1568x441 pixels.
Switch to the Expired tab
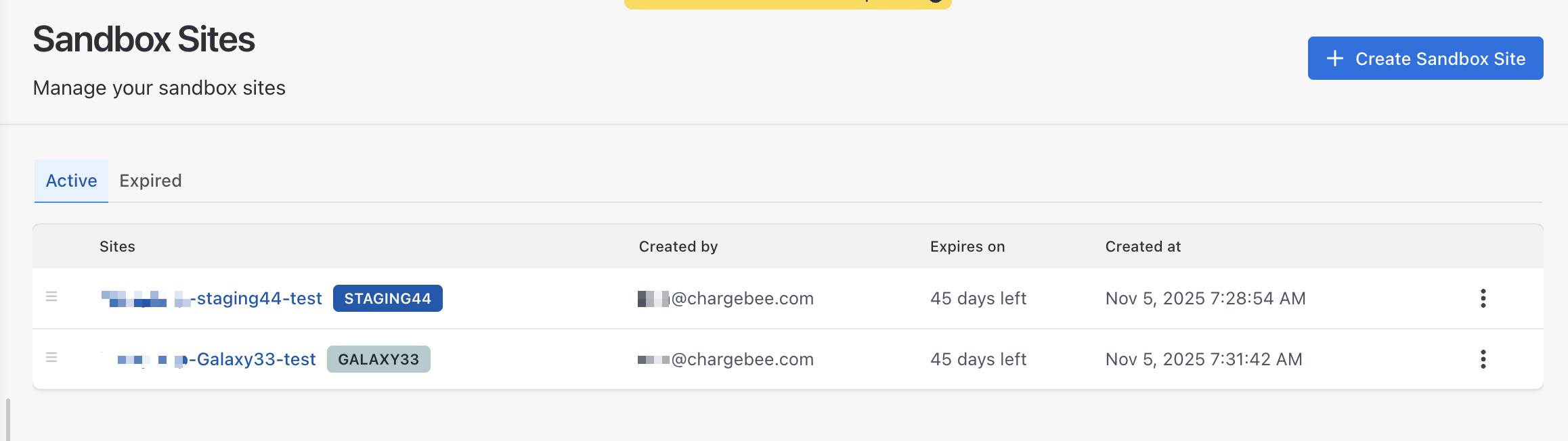click(150, 181)
